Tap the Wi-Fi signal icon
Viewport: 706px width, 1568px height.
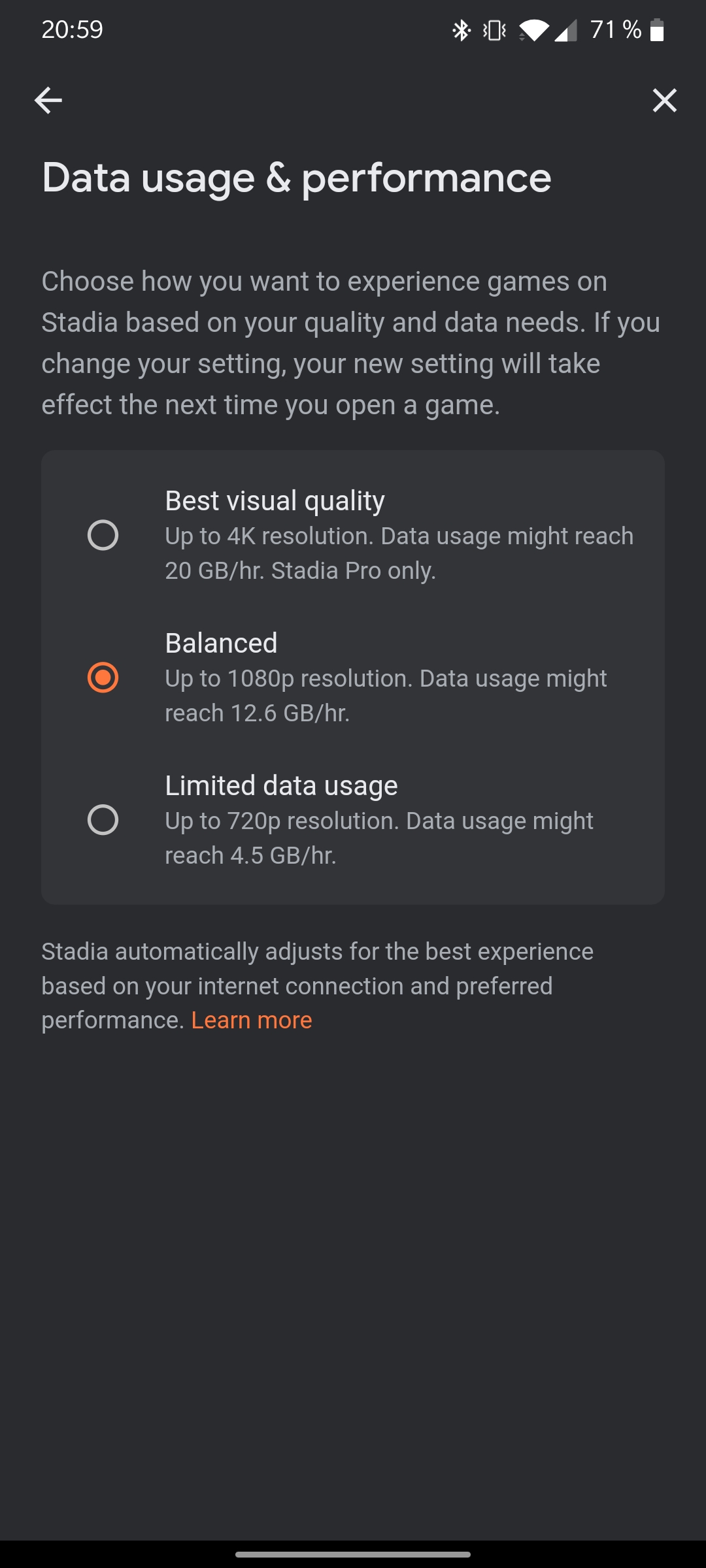(x=534, y=30)
